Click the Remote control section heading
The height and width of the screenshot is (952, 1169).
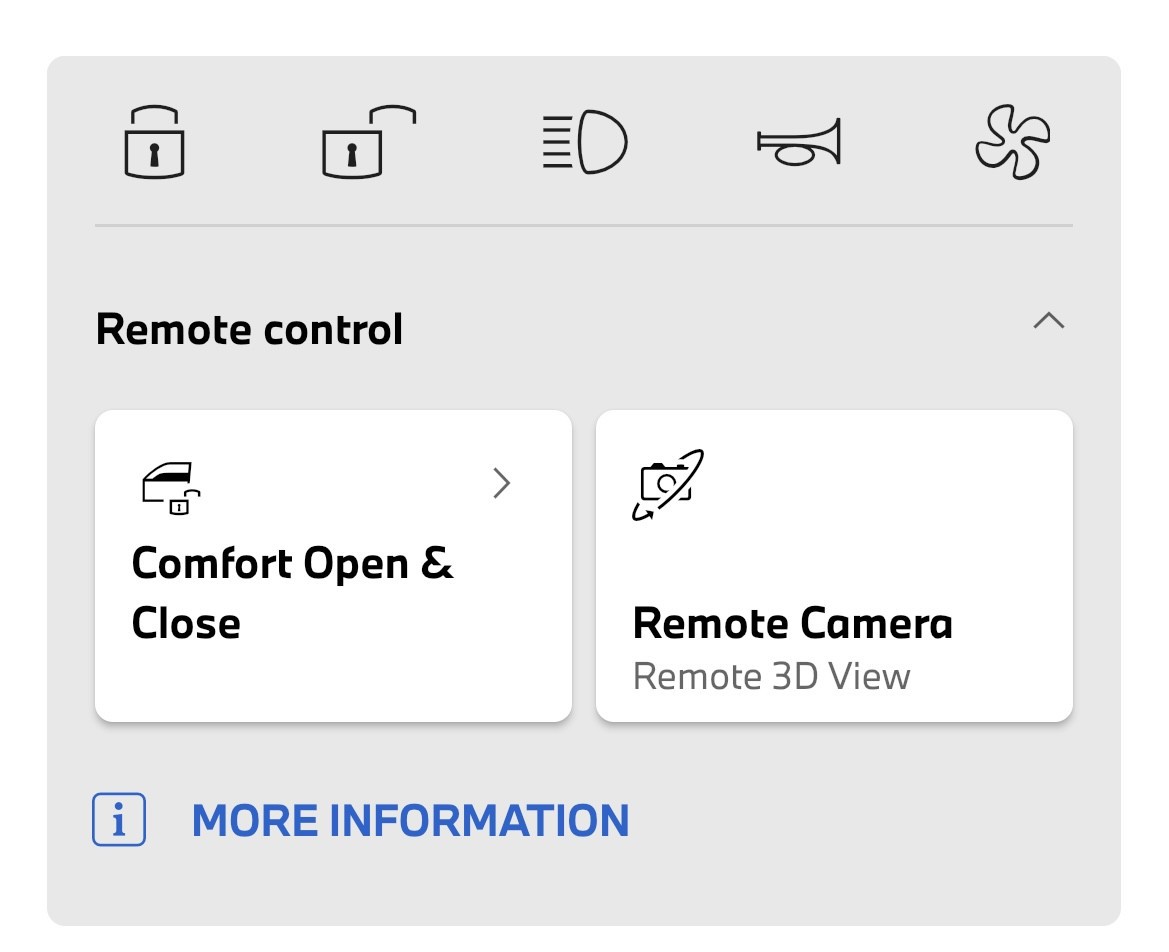coord(249,330)
